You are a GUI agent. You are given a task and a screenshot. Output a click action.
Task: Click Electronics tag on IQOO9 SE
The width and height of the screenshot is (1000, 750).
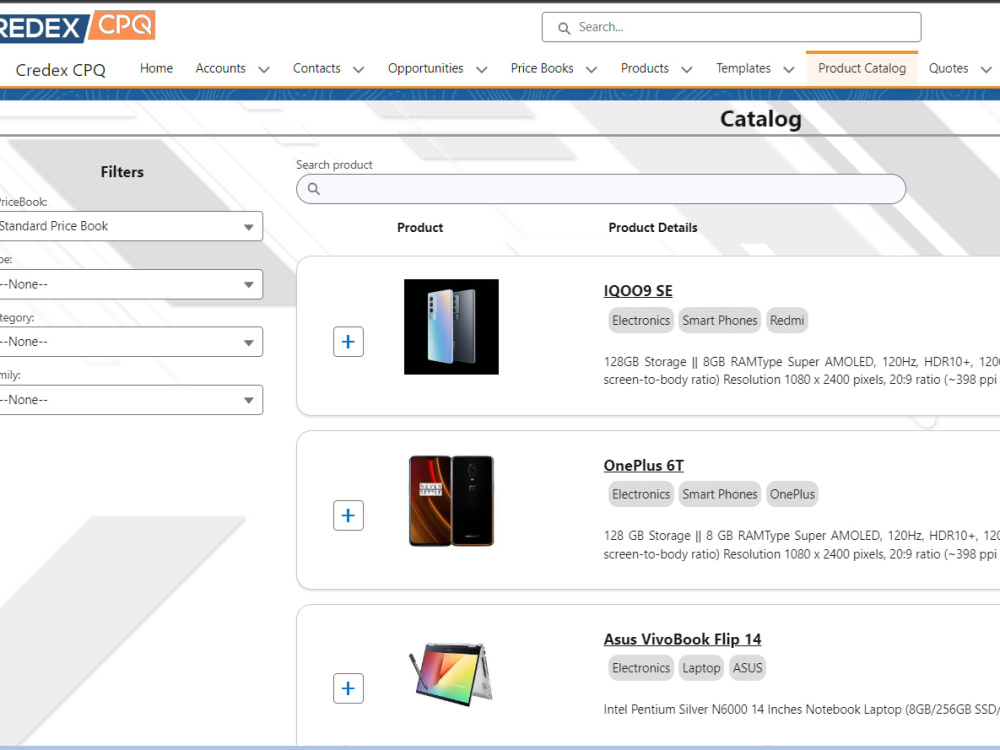[x=641, y=320]
